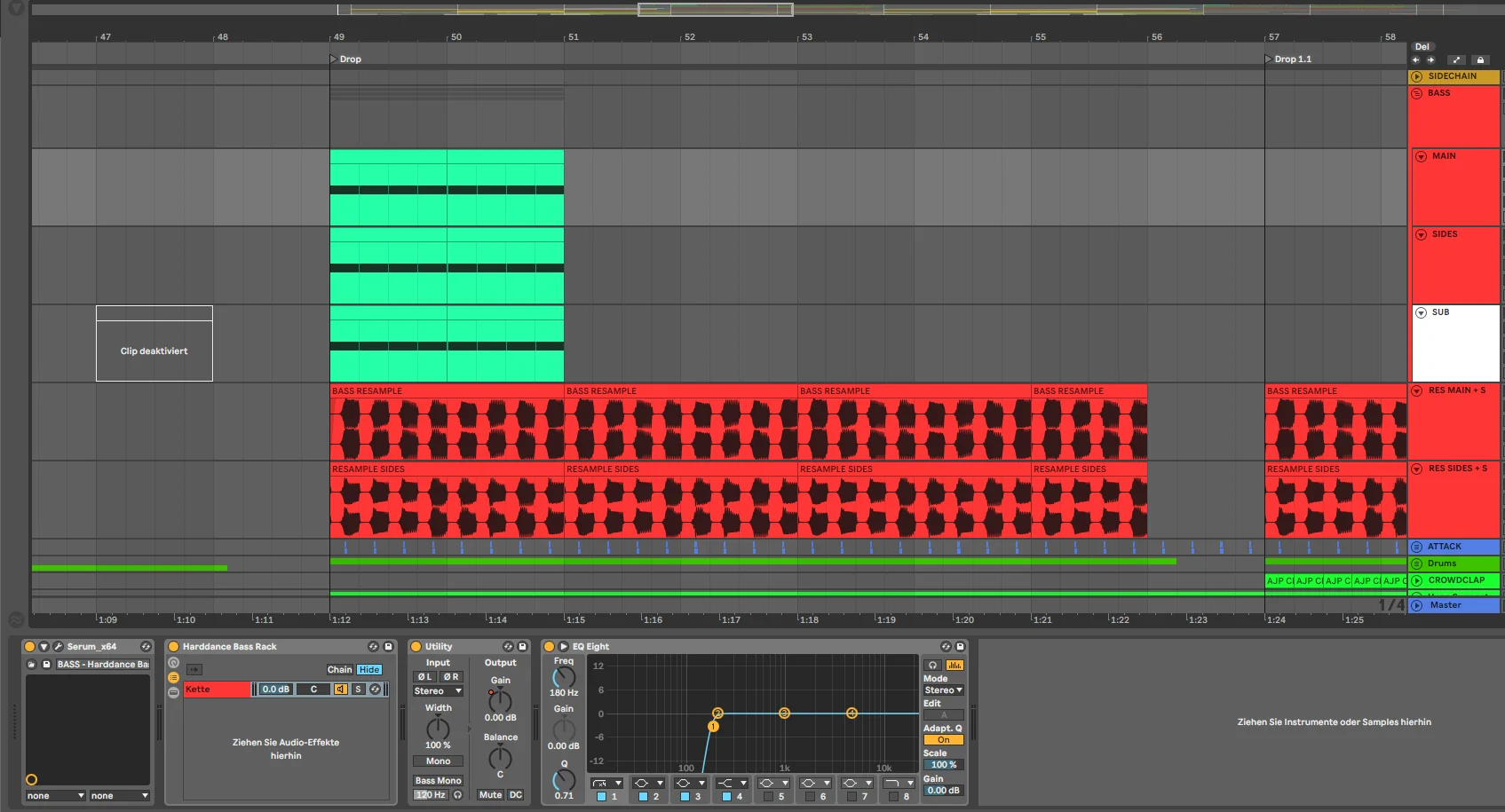Unfold the MAIN track
1505x812 pixels.
[1421, 156]
